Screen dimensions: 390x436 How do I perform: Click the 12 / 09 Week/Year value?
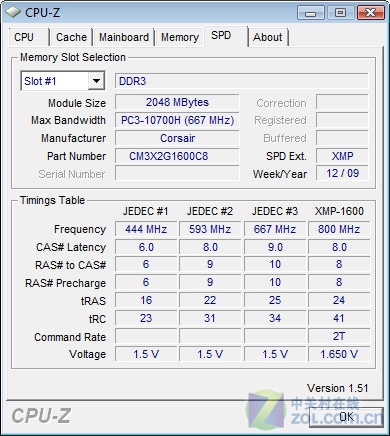coord(342,173)
